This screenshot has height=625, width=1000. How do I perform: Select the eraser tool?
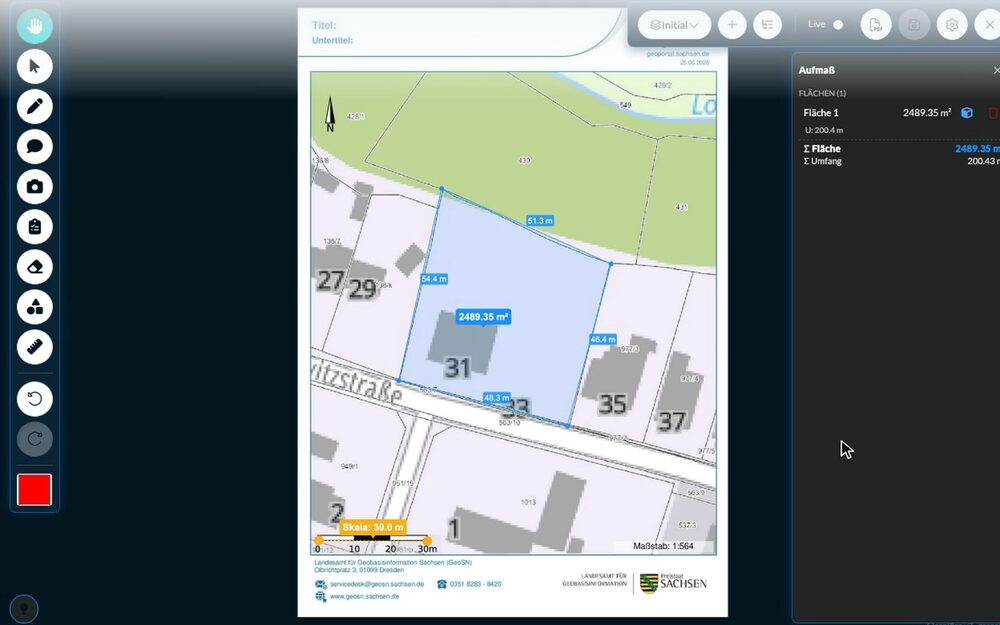point(34,267)
